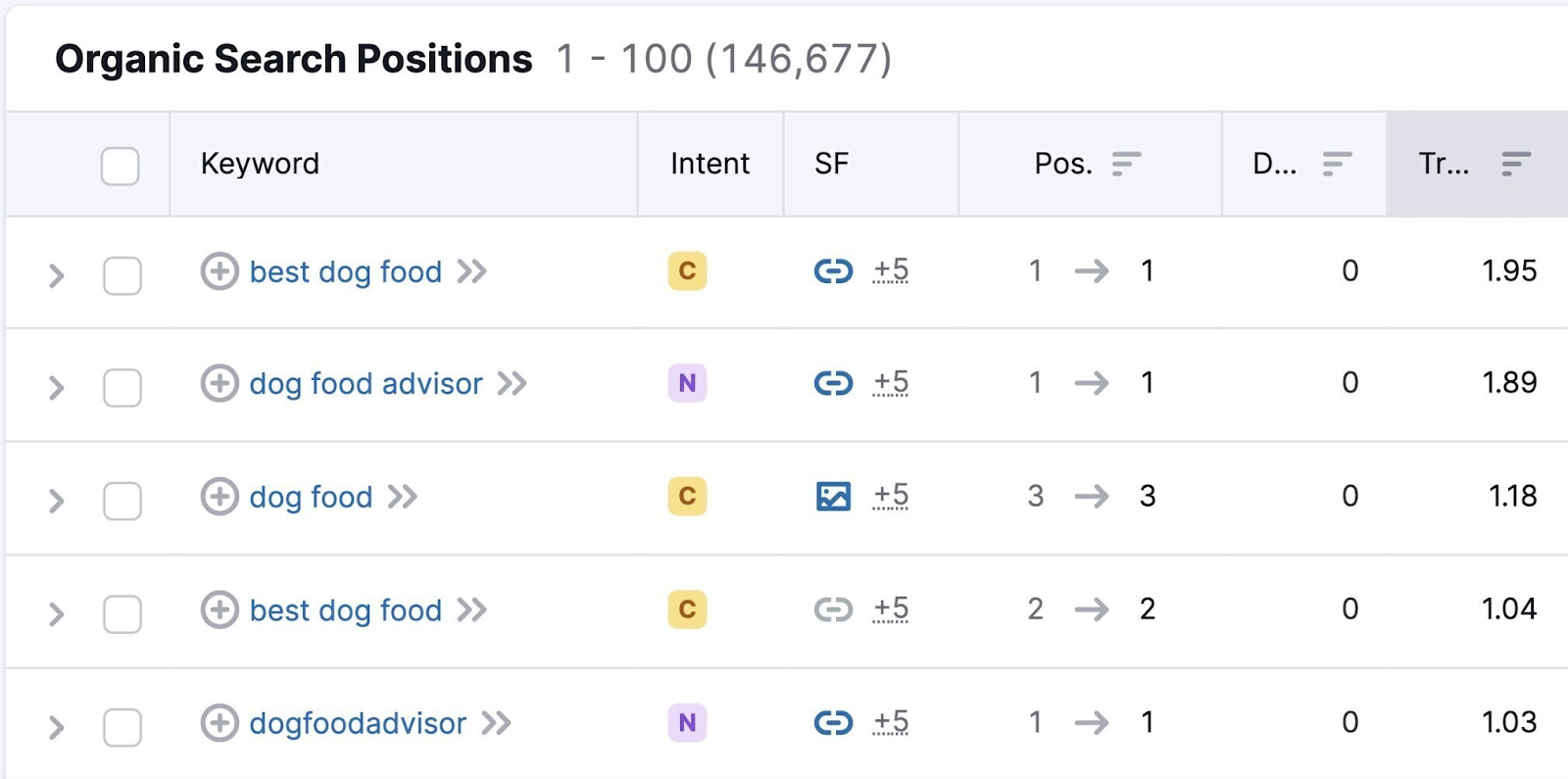Click the Intent column header
The width and height of the screenshot is (1568, 779).
[710, 164]
